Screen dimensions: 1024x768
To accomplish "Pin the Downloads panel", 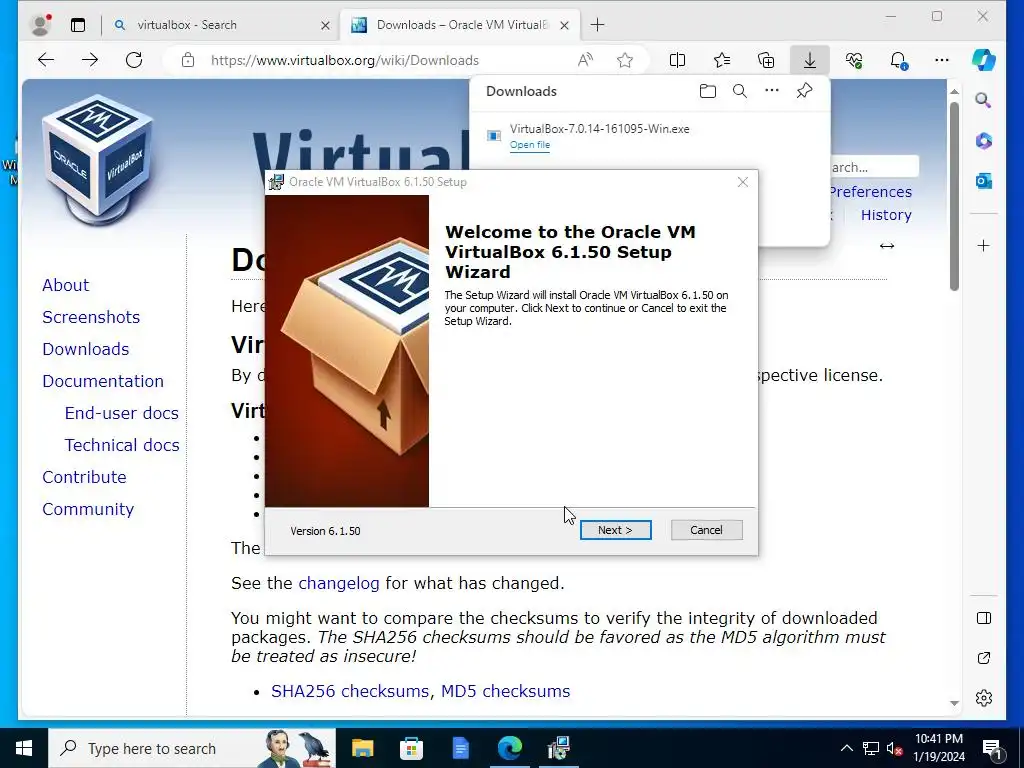I will click(804, 91).
